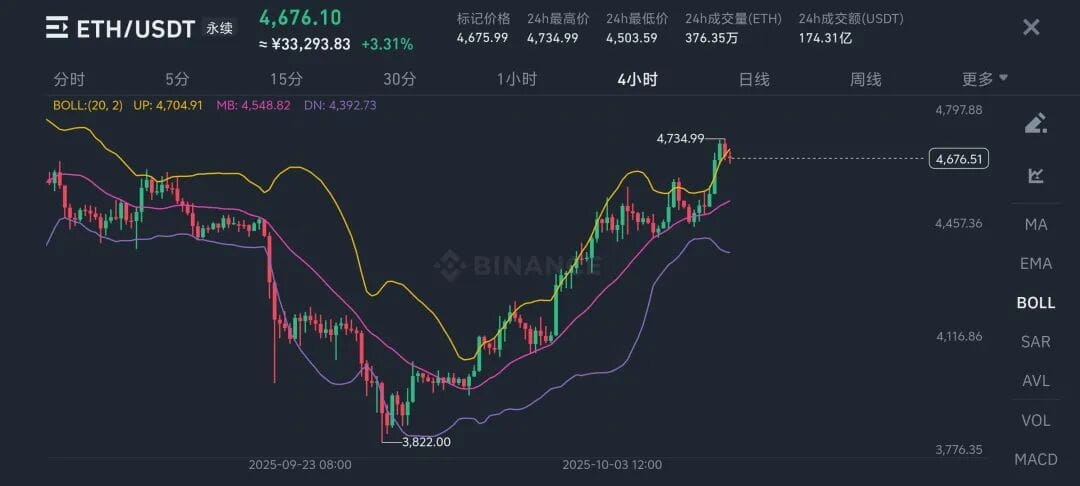This screenshot has height=486, width=1080.
Task: Select the 日线 daily chart tab
Action: 754,79
